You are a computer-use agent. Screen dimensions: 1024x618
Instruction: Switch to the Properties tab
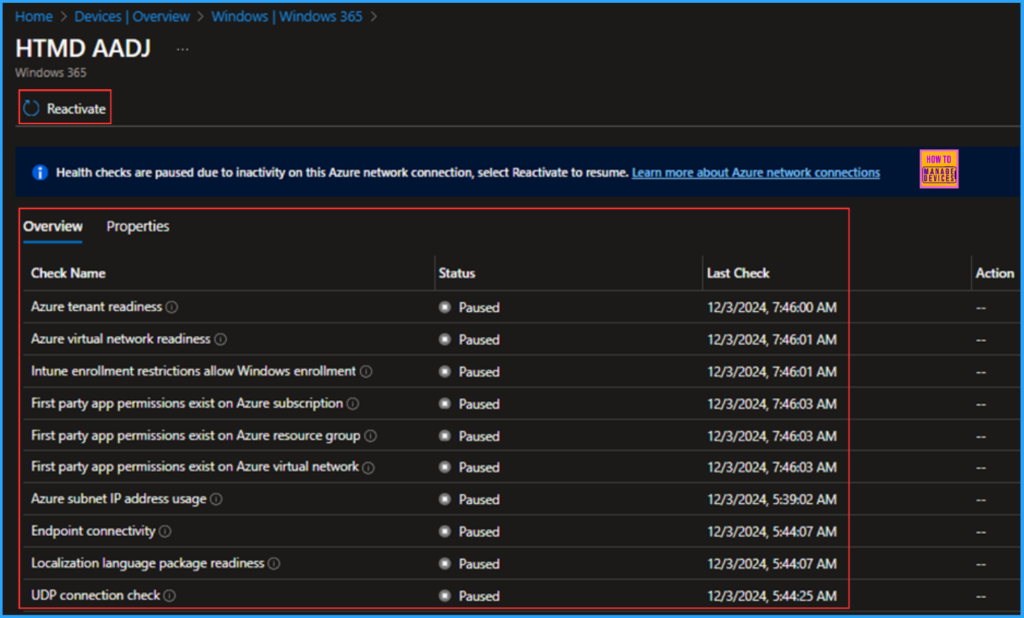(138, 226)
